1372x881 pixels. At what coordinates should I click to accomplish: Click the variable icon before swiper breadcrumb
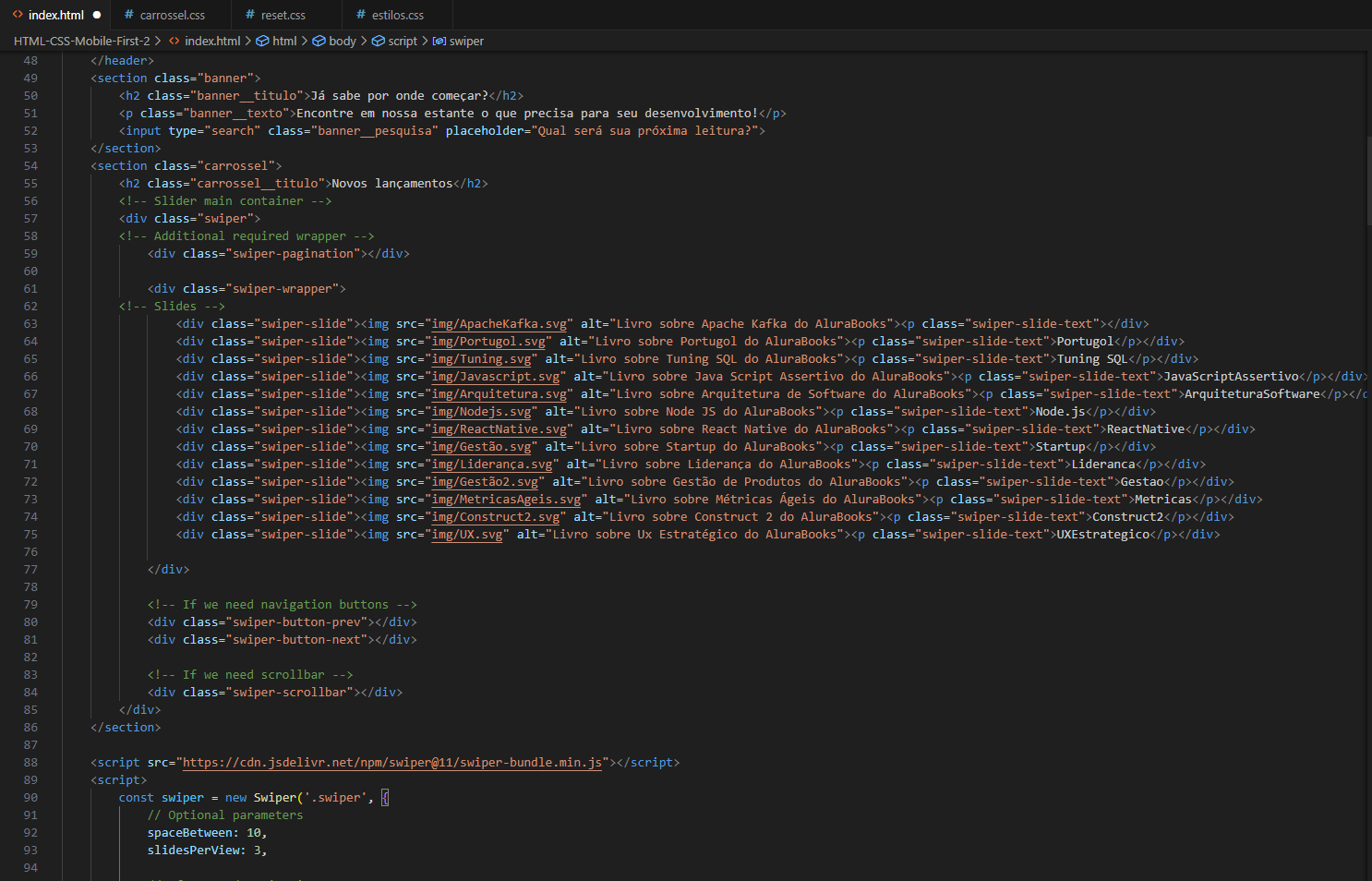(x=439, y=41)
